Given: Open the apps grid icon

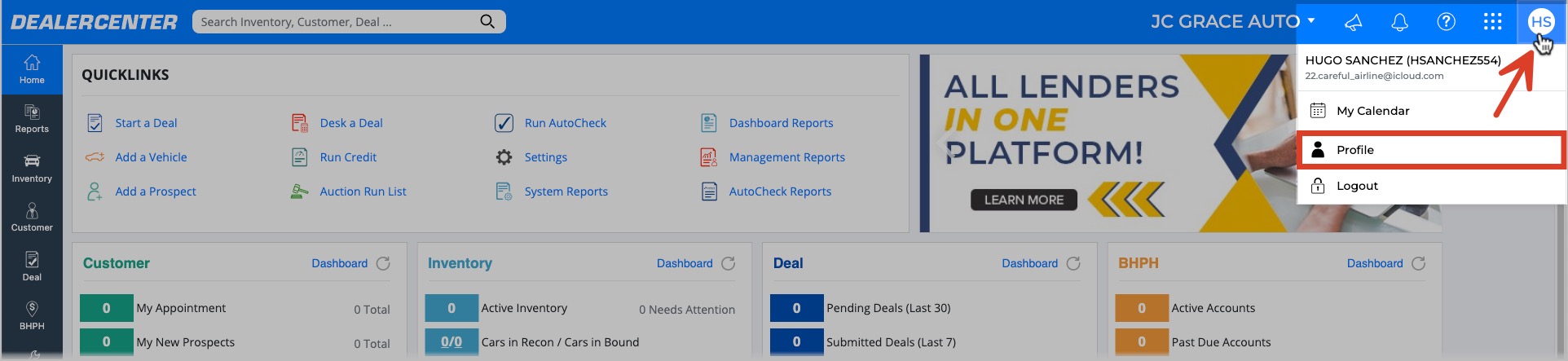Looking at the screenshot, I should (x=1492, y=21).
